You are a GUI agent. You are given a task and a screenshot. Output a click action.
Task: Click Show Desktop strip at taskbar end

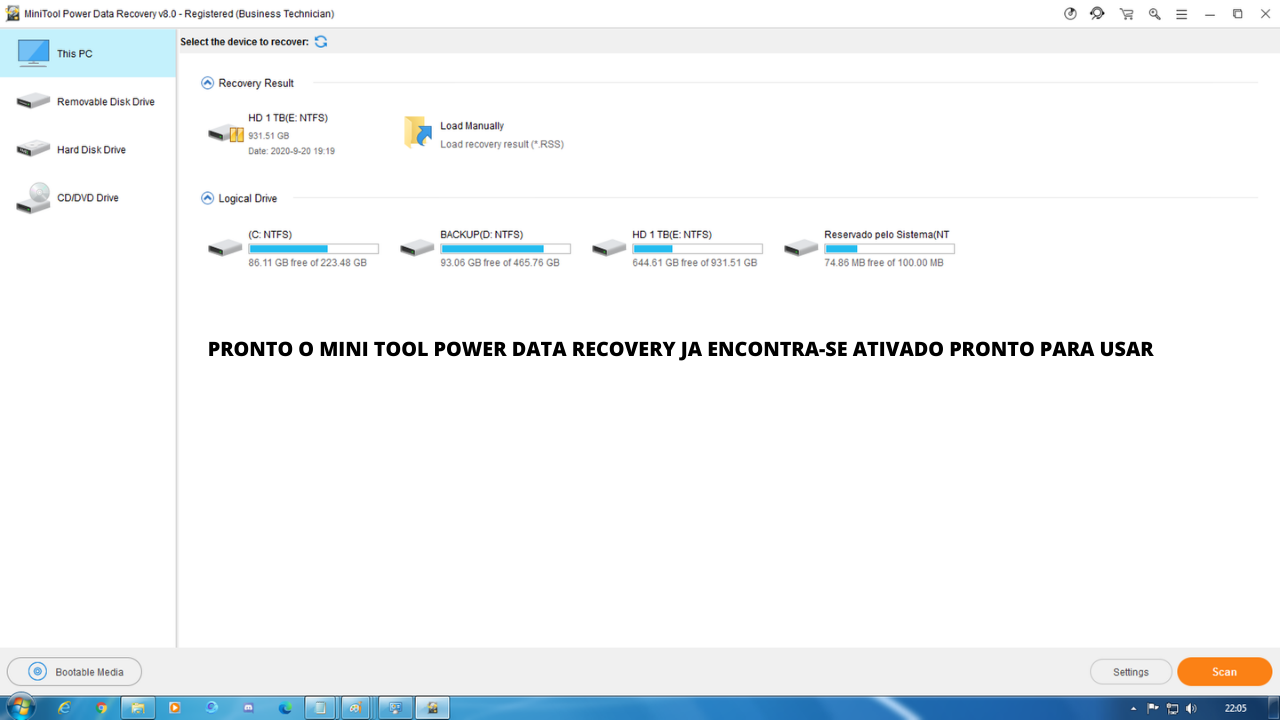click(x=1273, y=708)
